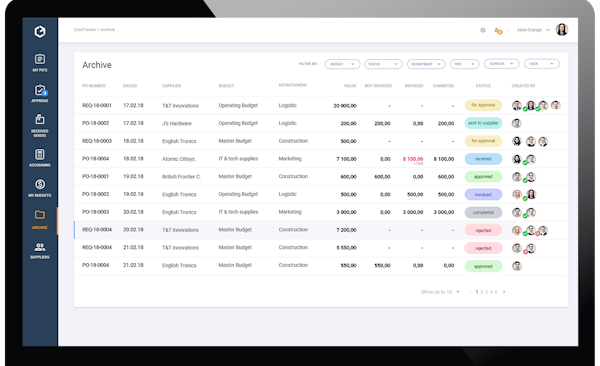Click the avatar in the 550,00 English Tronics row
The height and width of the screenshot is (366, 600).
coord(517,266)
